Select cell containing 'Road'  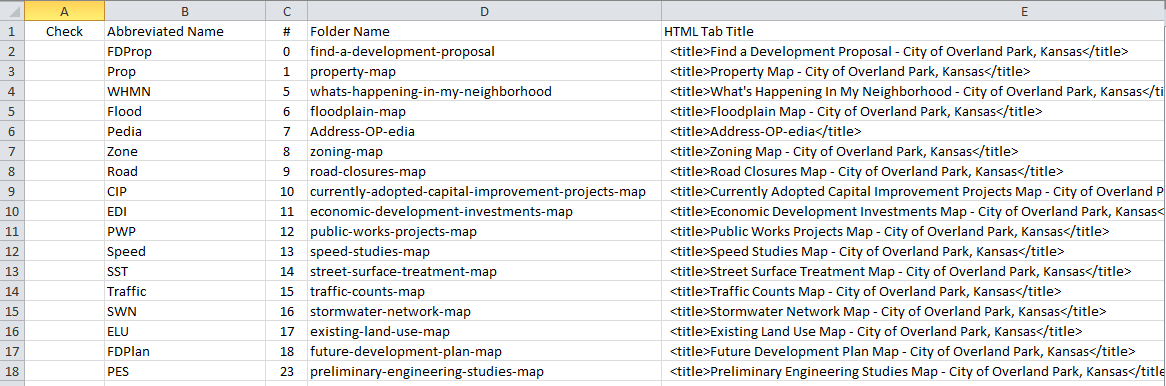[185, 172]
